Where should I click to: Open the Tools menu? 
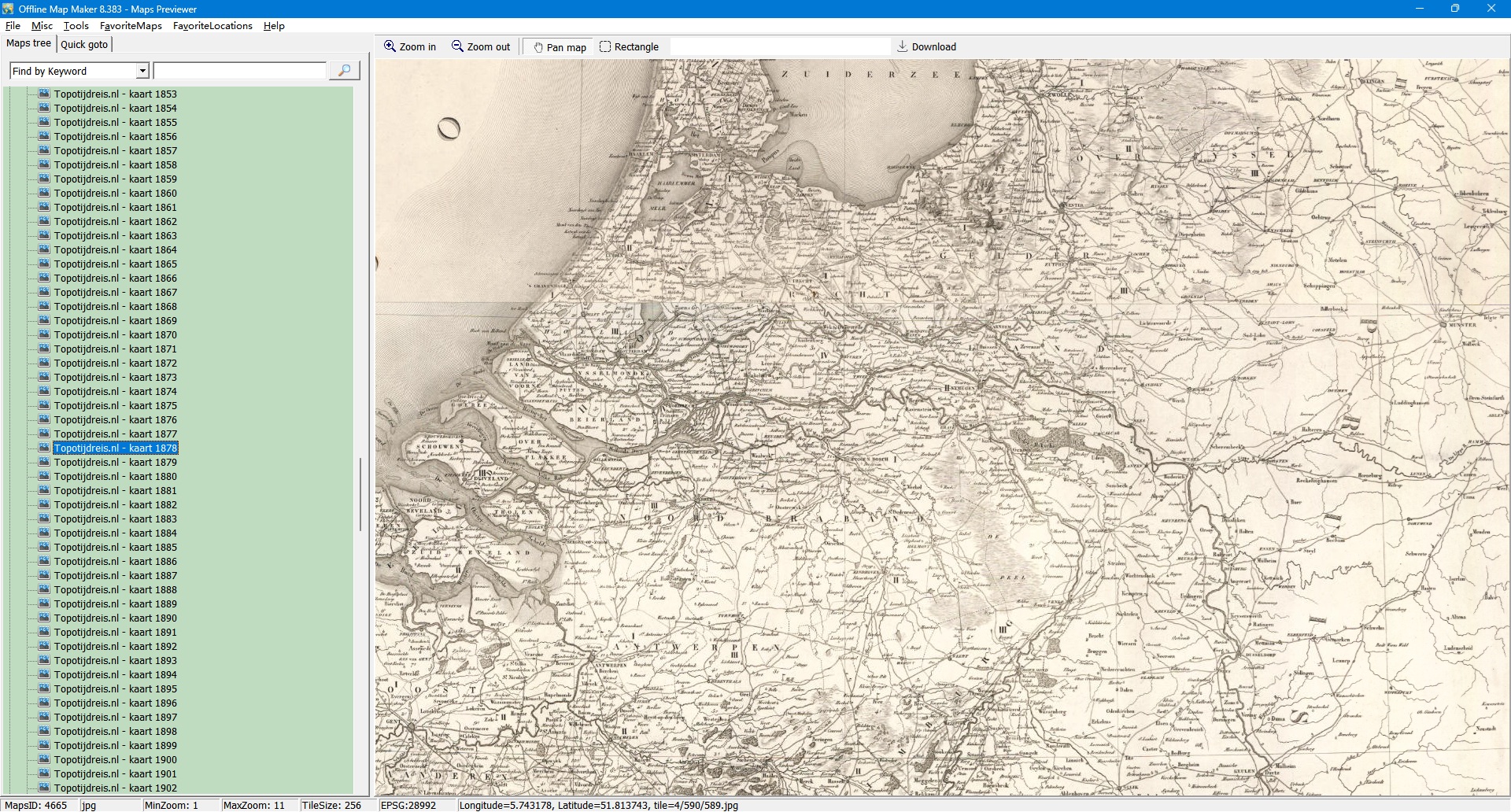(x=76, y=26)
